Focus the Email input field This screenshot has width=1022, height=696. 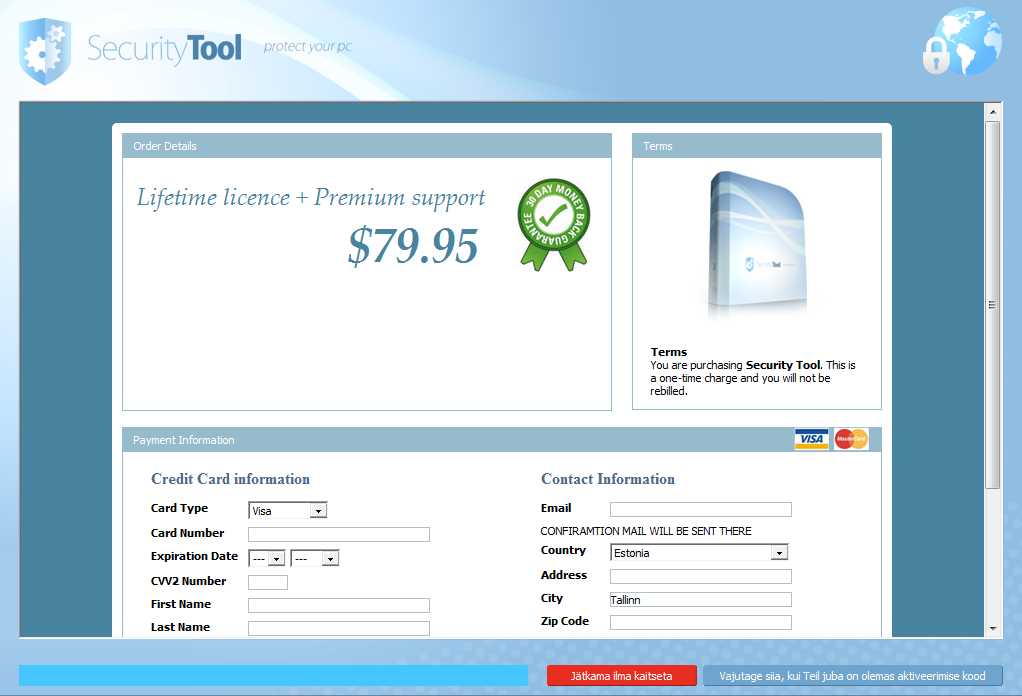[x=701, y=510]
